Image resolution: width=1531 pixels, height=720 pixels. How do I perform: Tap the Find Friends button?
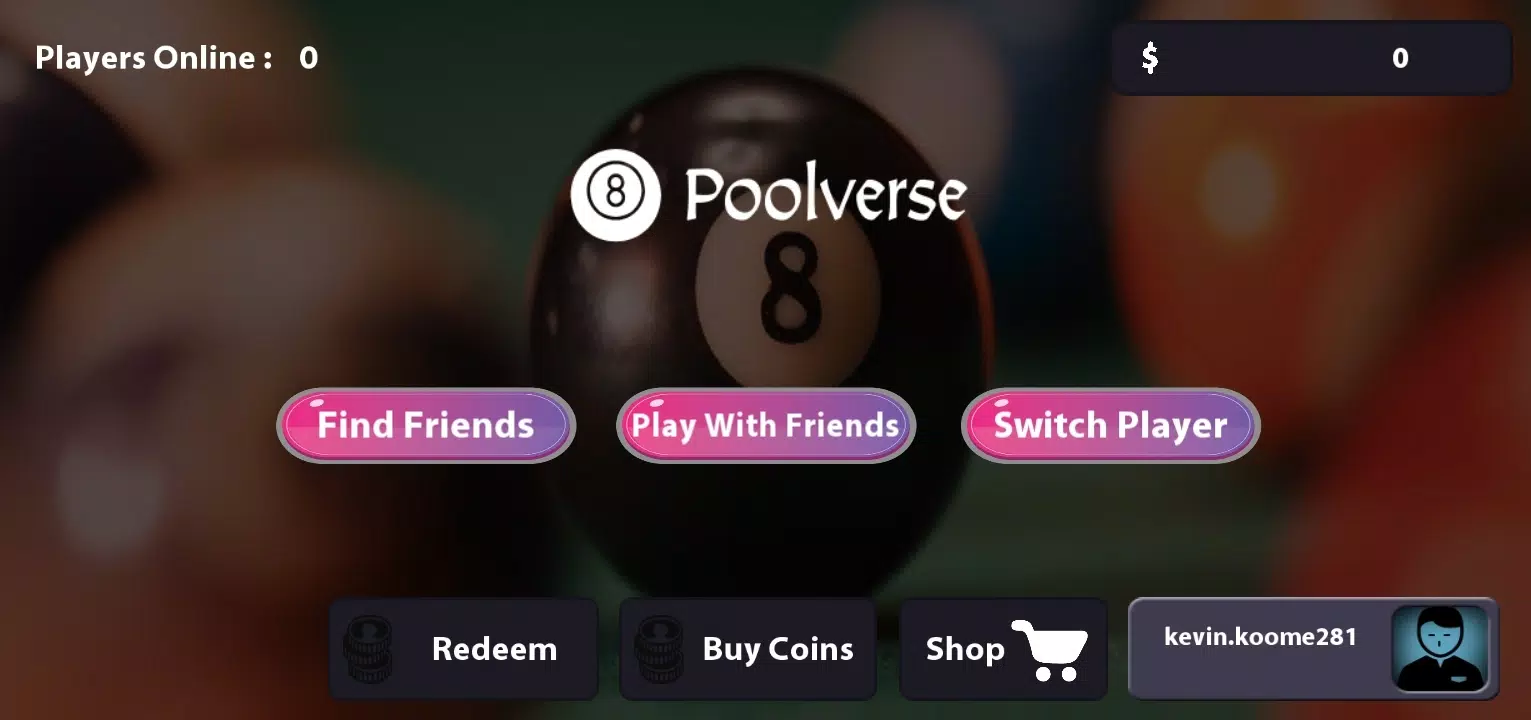coord(426,425)
